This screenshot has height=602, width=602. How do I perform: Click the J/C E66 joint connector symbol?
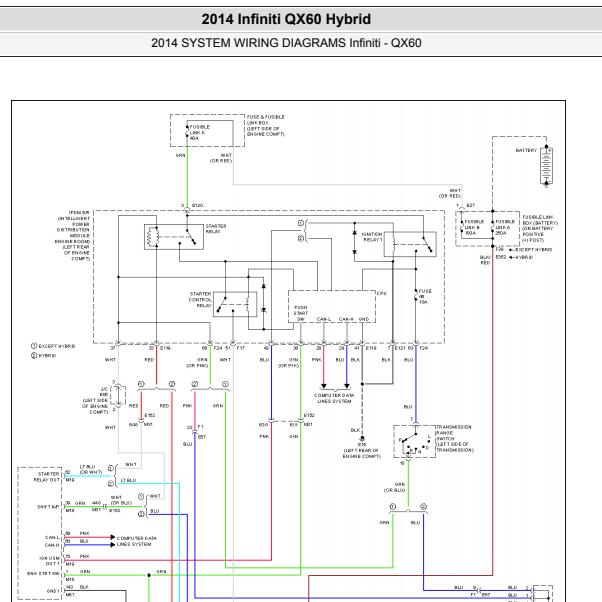(x=118, y=395)
